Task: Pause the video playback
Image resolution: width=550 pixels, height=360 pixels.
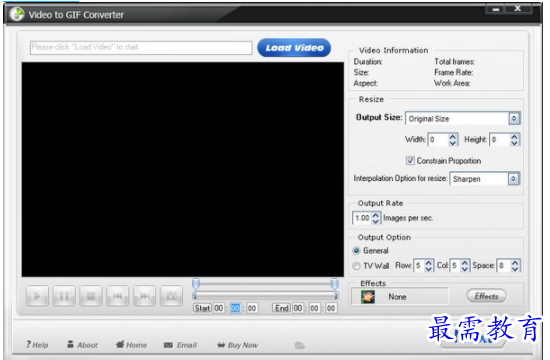Action: [64, 296]
